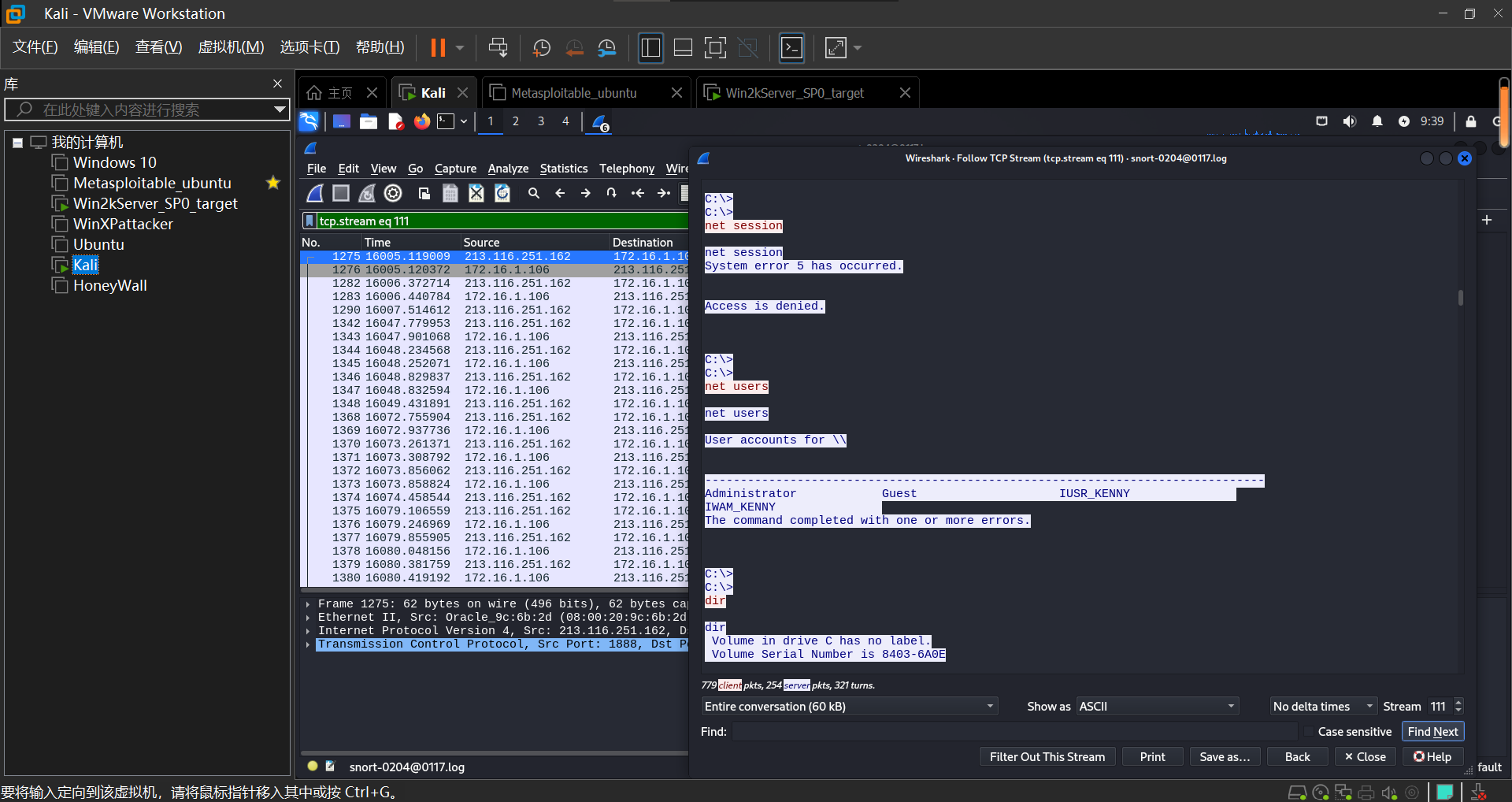The image size is (1512, 802).
Task: Enable the Case sensitive checkbox
Action: (1309, 732)
